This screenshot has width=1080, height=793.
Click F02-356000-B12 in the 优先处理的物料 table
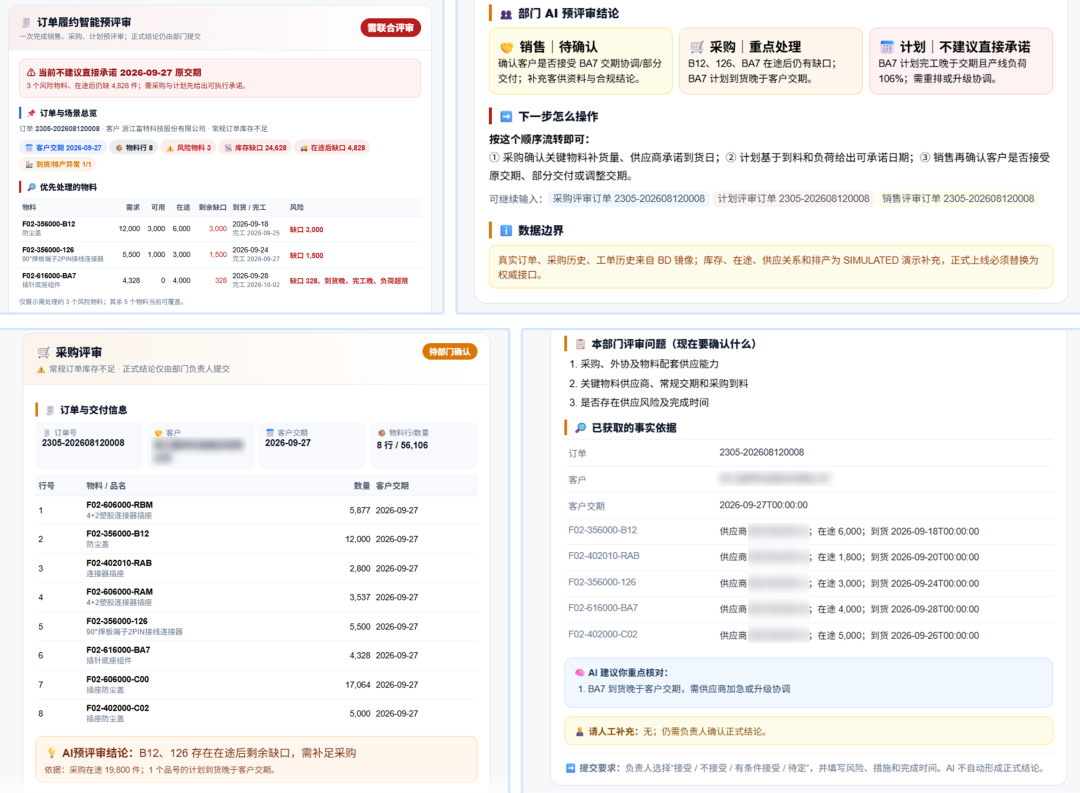[49, 224]
